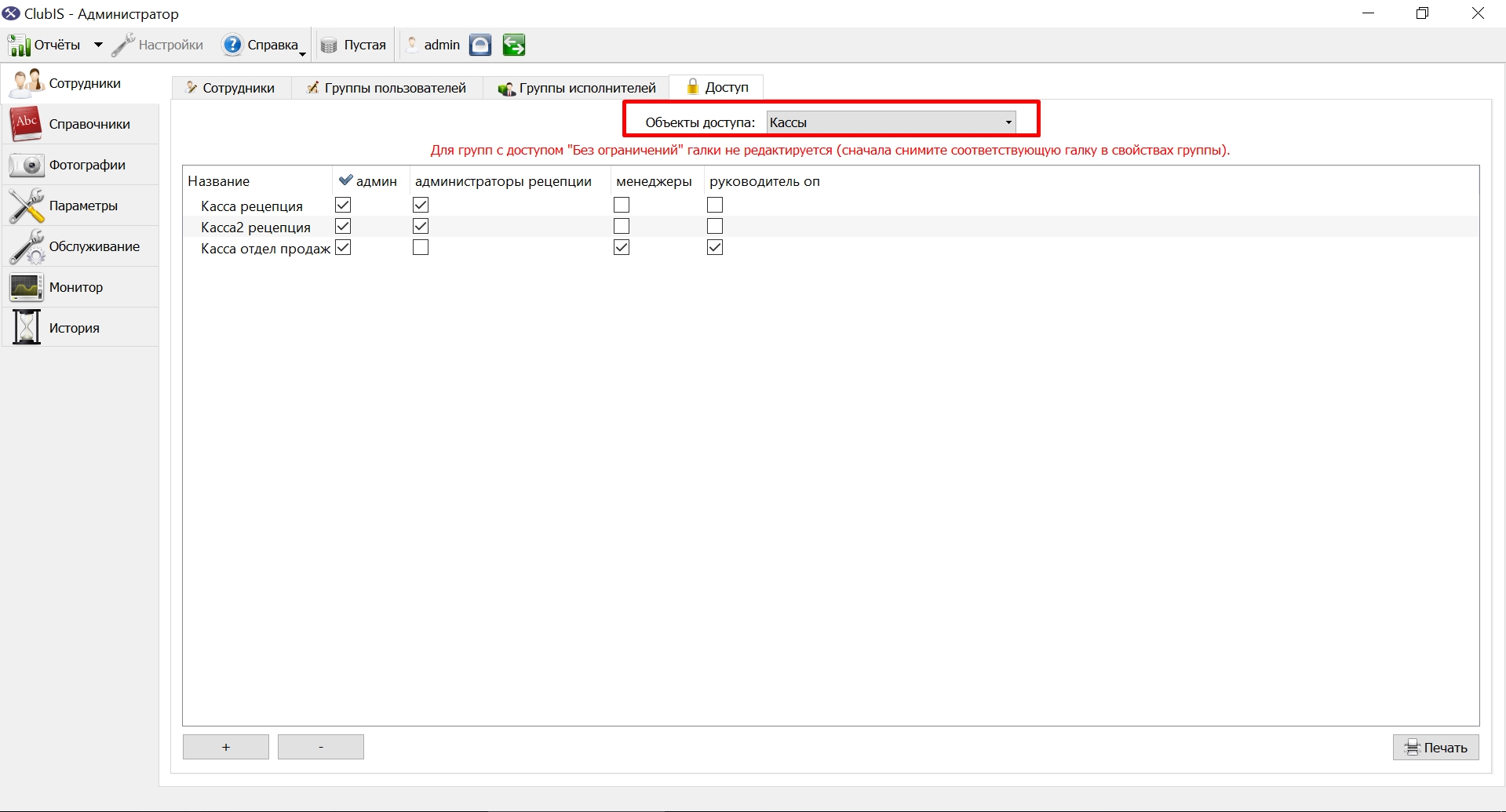Image resolution: width=1506 pixels, height=812 pixels.
Task: Open the Сотрудники sidebar section
Action: click(80, 83)
